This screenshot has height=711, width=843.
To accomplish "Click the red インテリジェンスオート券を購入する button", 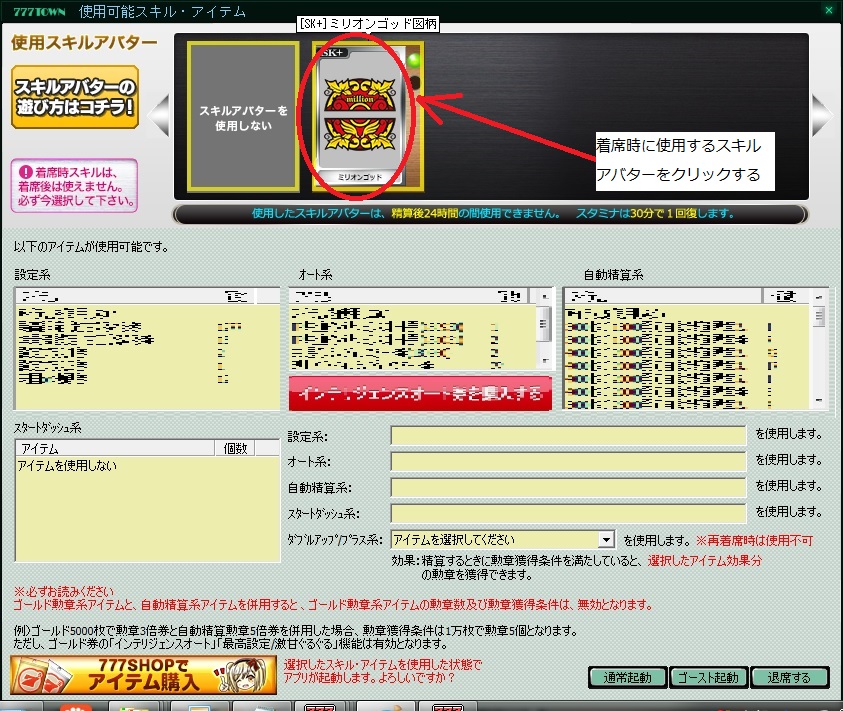I will (x=420, y=394).
